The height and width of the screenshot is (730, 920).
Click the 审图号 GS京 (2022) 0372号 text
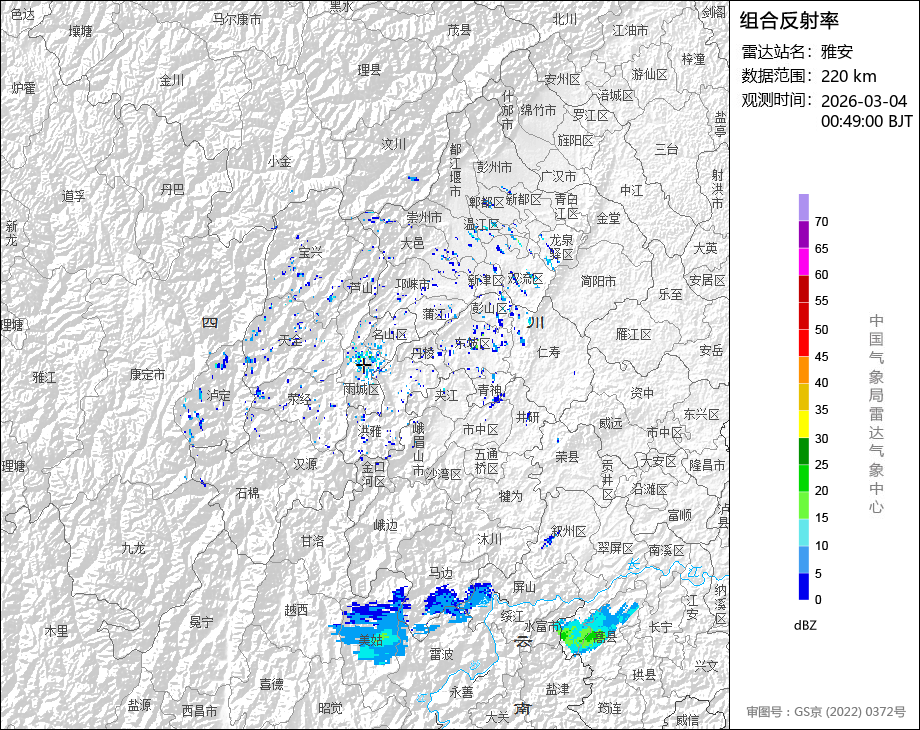coord(826,712)
